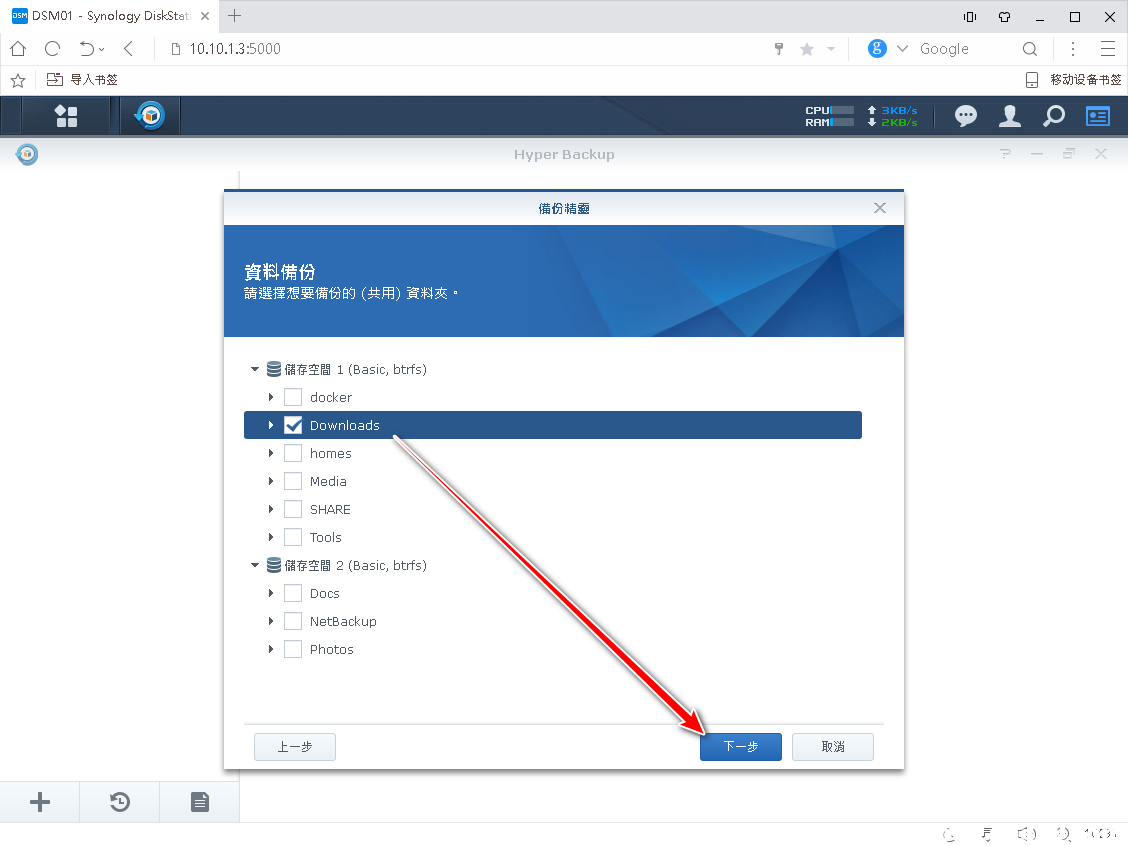Screen dimensions: 1128x846
Task: Check the docker folder checkbox
Action: point(293,397)
